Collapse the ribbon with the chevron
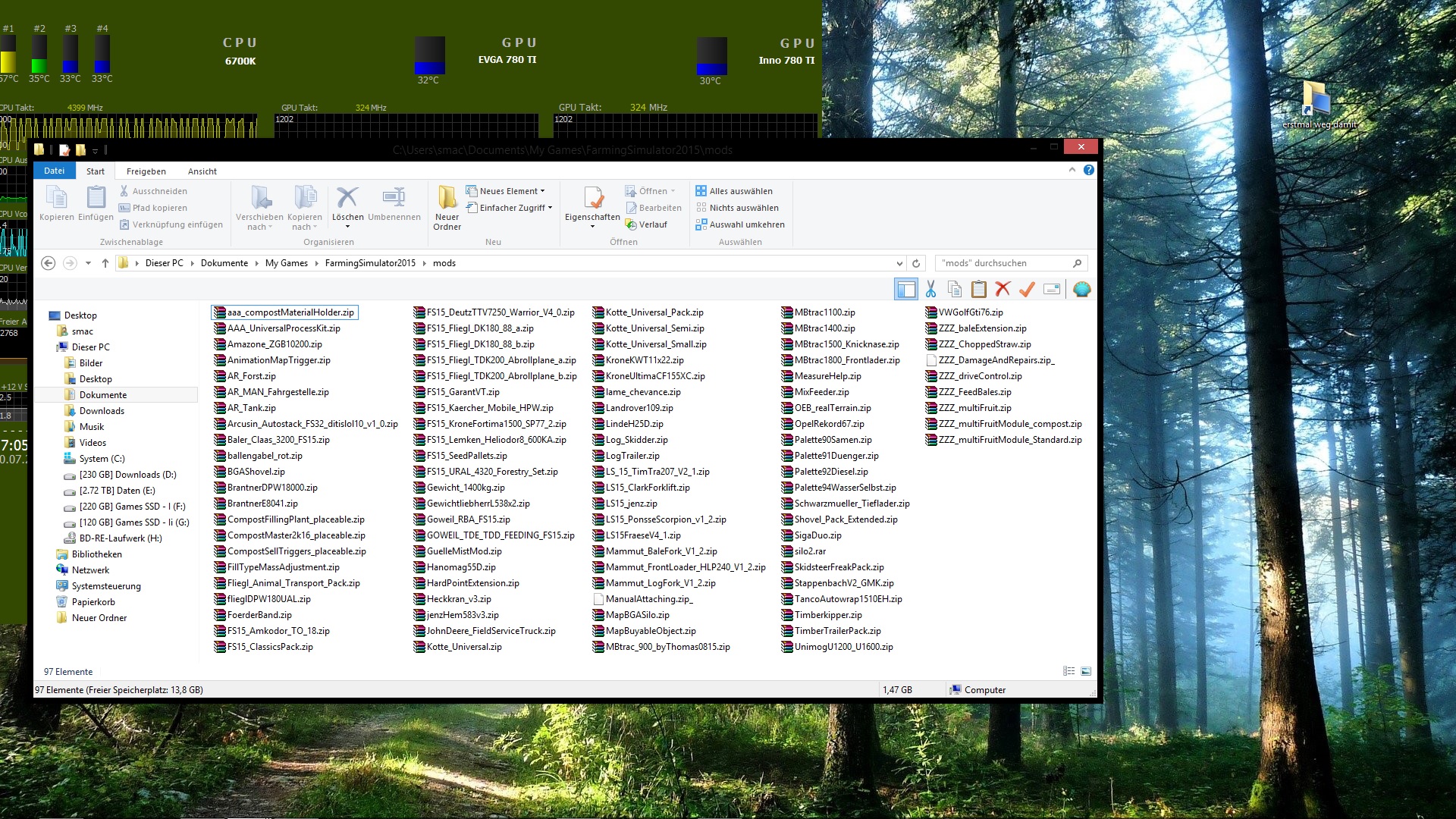The image size is (1456, 819). click(1072, 170)
